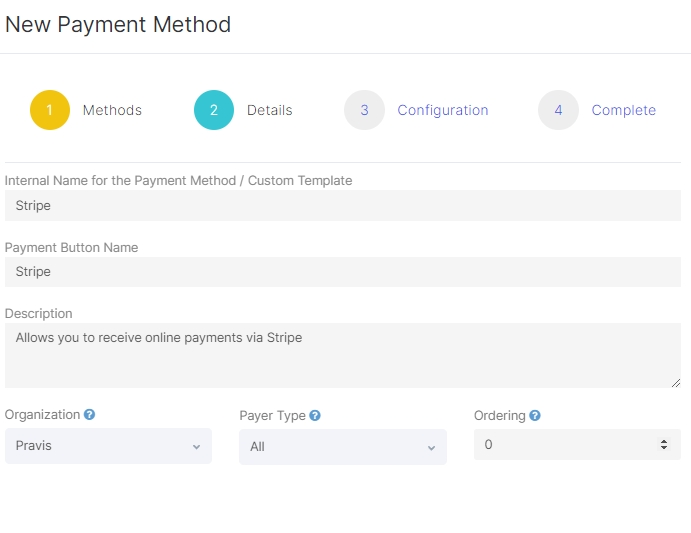
Task: Grab the Description textarea resize handle
Action: pyautogui.click(x=676, y=382)
